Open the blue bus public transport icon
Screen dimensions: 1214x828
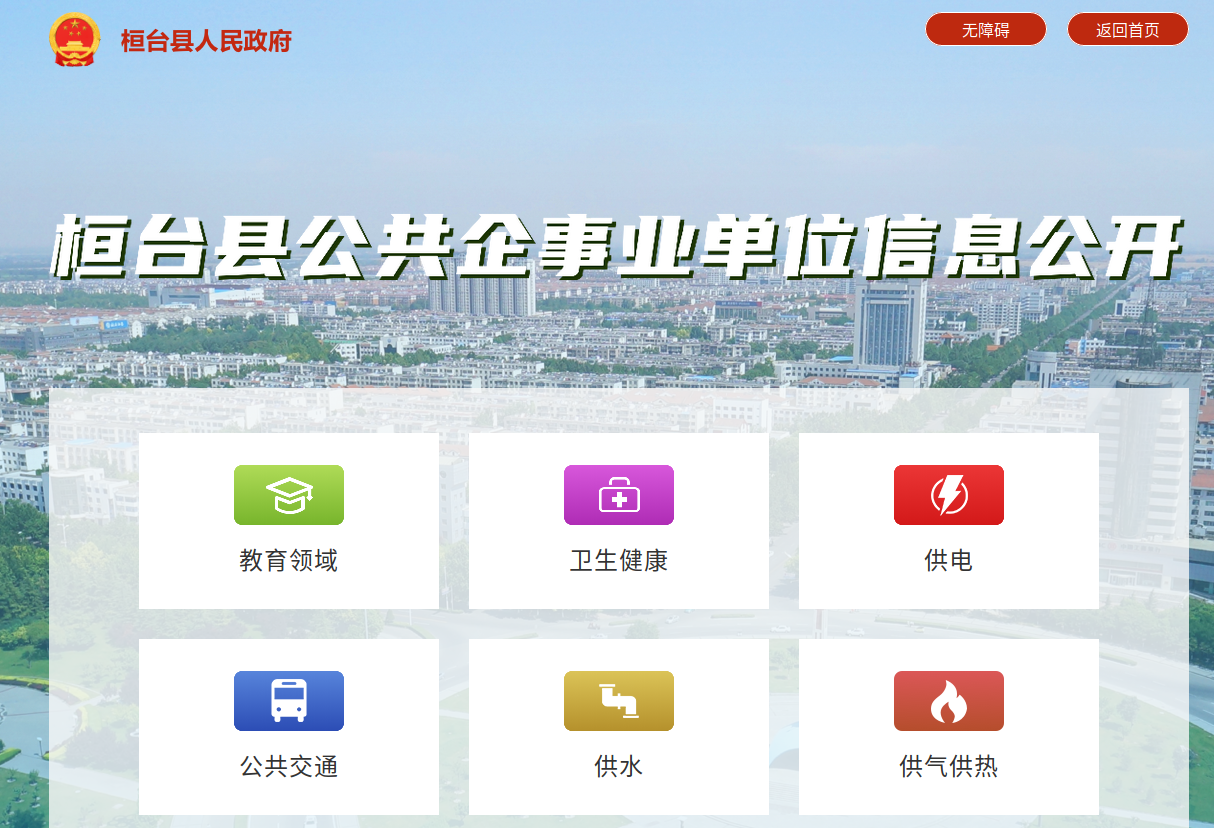tap(289, 701)
